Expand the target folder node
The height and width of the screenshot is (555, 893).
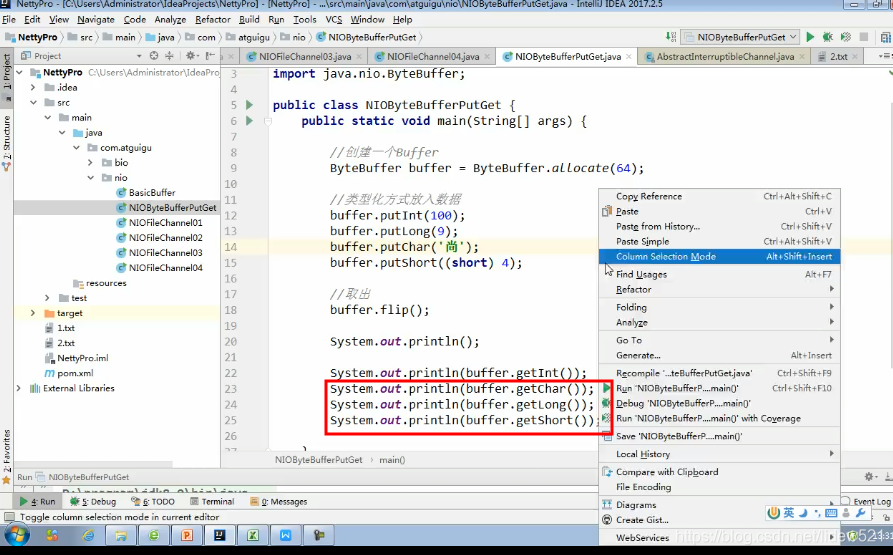33,313
